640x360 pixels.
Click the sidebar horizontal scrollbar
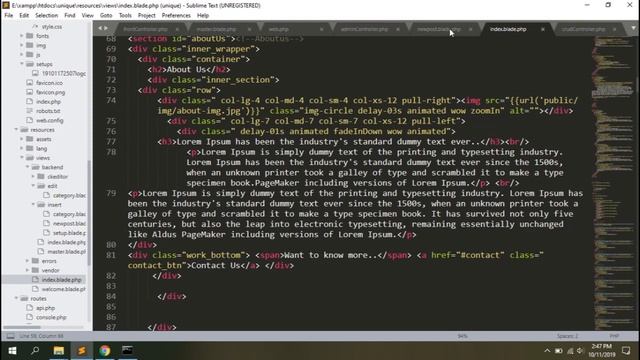point(22,327)
